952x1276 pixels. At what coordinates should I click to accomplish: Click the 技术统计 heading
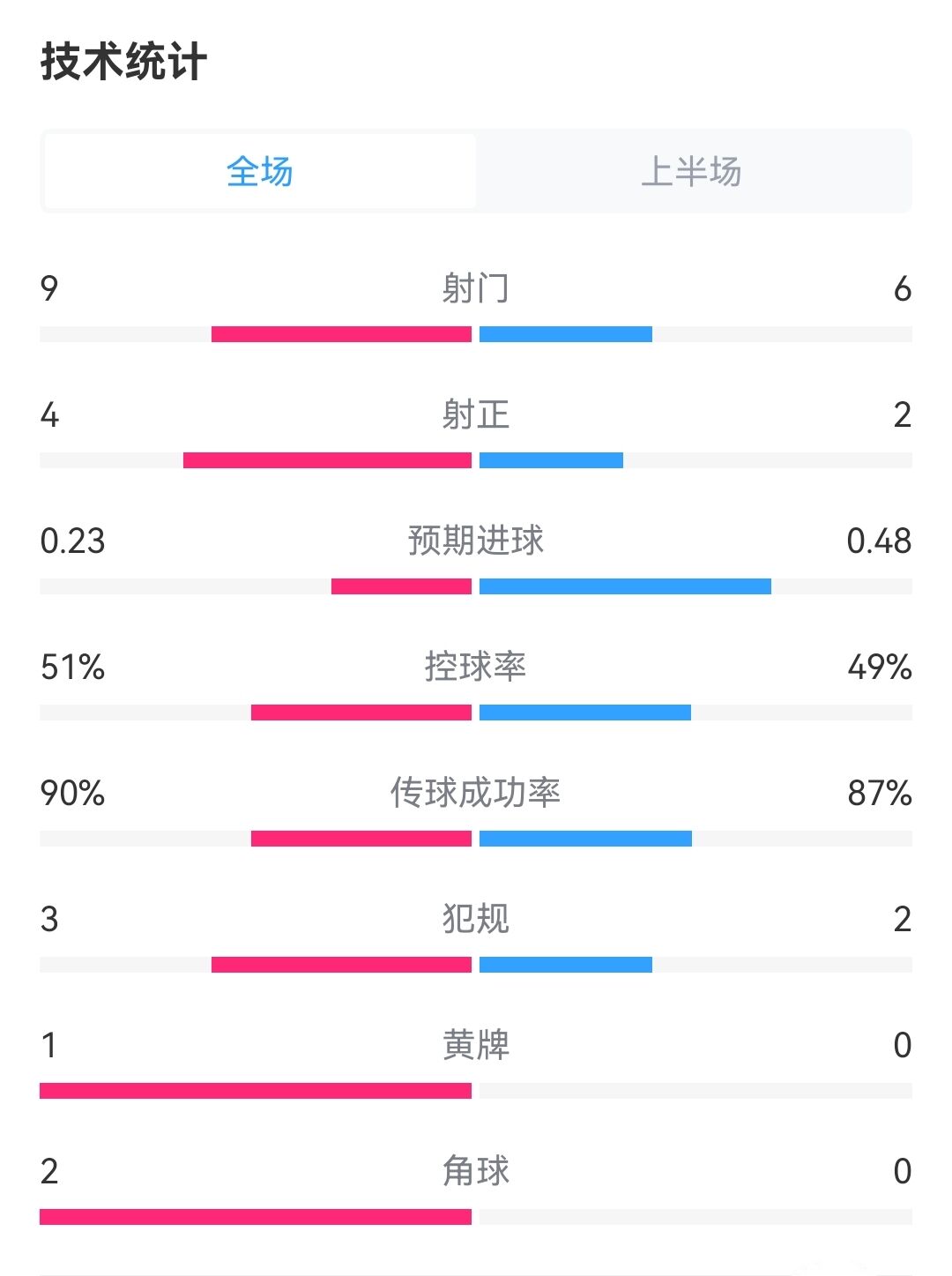pyautogui.click(x=123, y=62)
